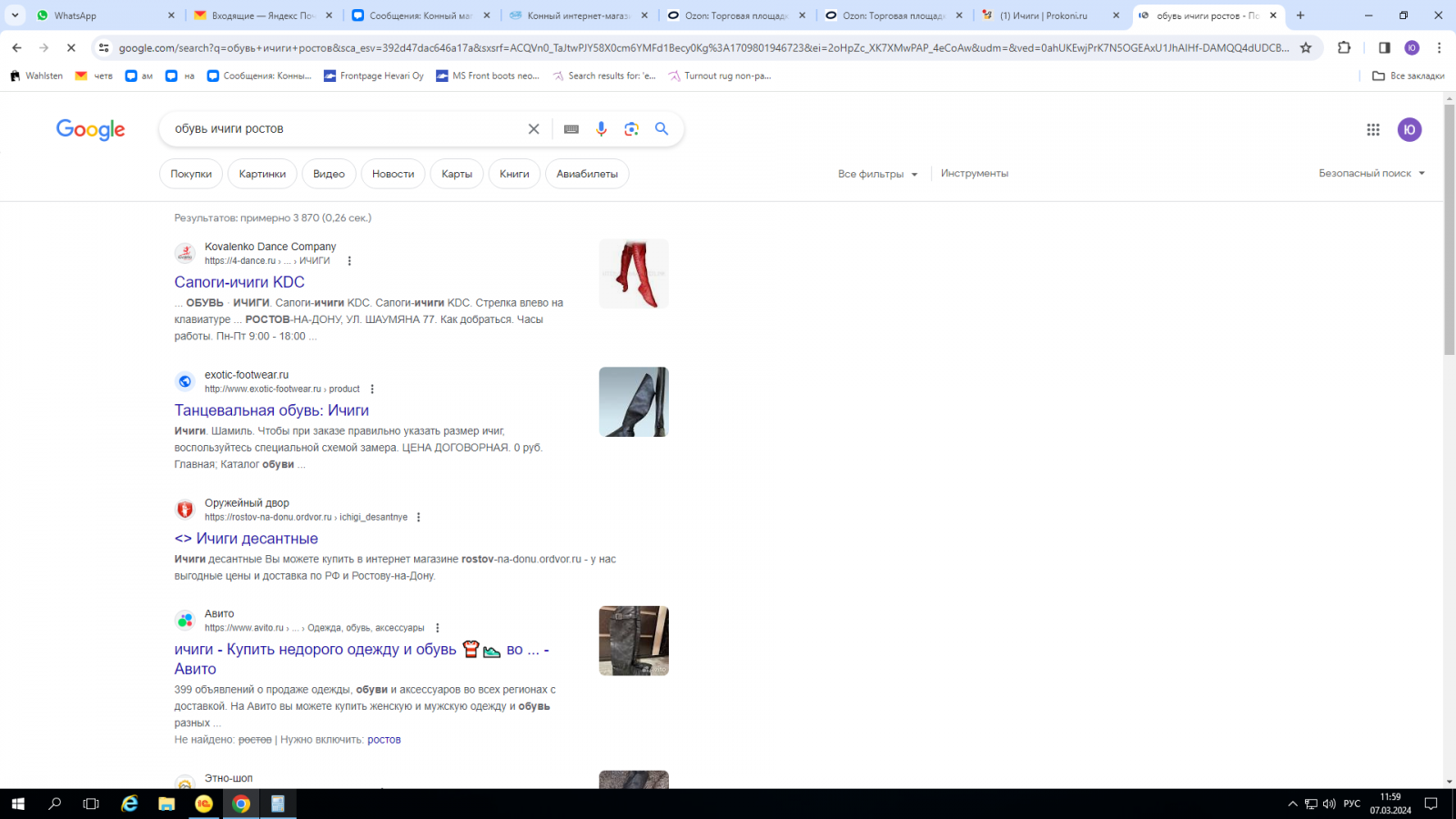This screenshot has width=1456, height=819.
Task: Select the Авиабилеты filter chip
Action: point(587,174)
